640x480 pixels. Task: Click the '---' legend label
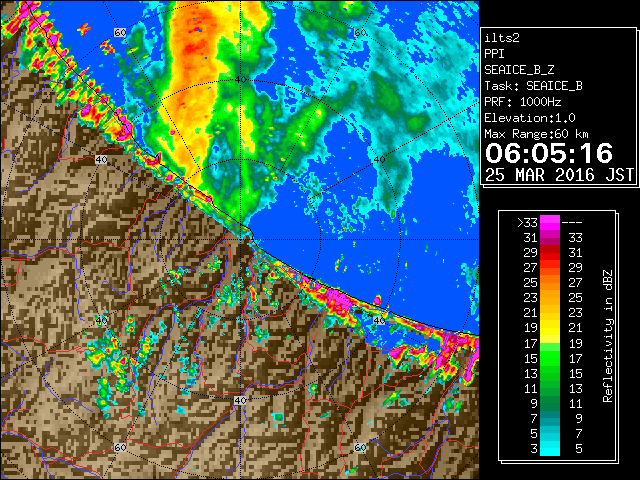coord(572,223)
